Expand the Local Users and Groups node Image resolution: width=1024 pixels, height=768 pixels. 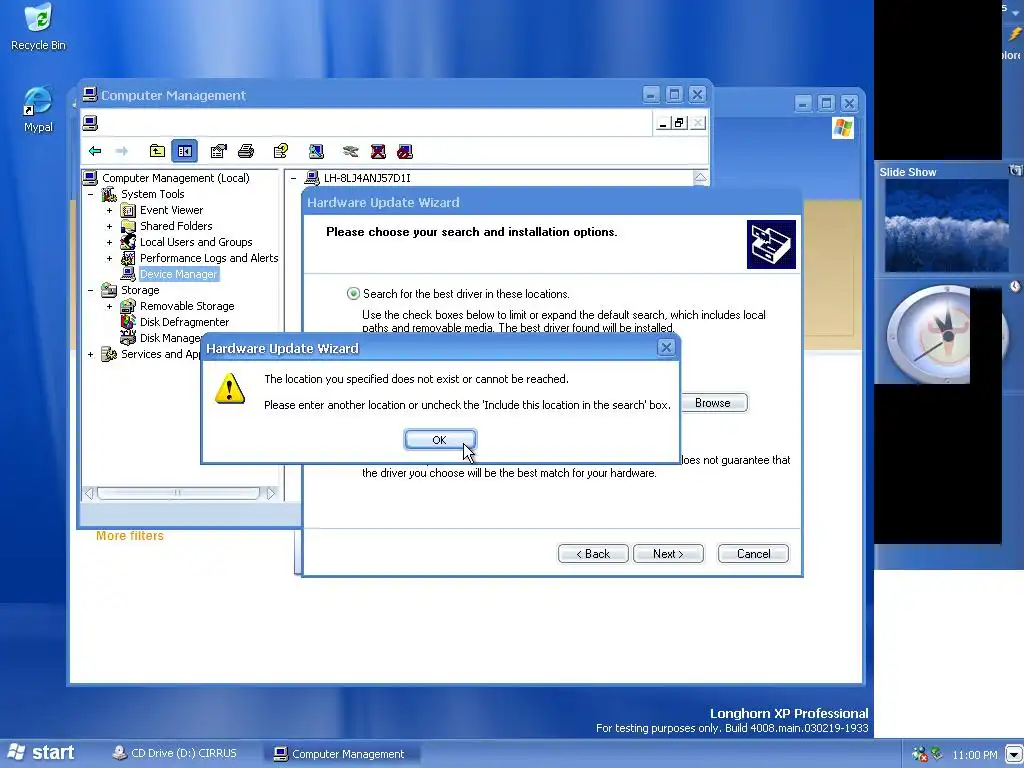click(x=110, y=242)
